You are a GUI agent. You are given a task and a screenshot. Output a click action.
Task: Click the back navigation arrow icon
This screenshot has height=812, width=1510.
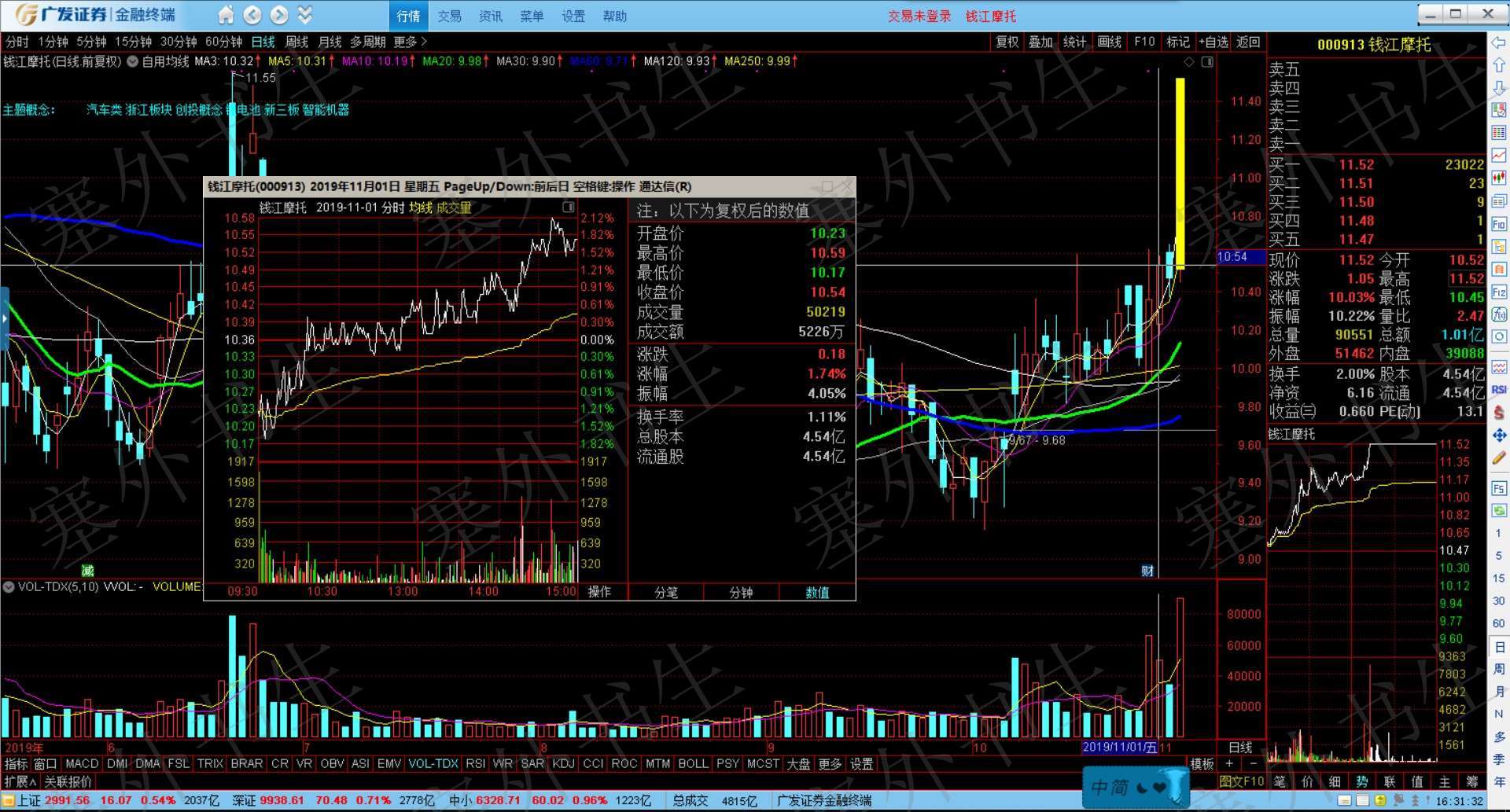[252, 15]
